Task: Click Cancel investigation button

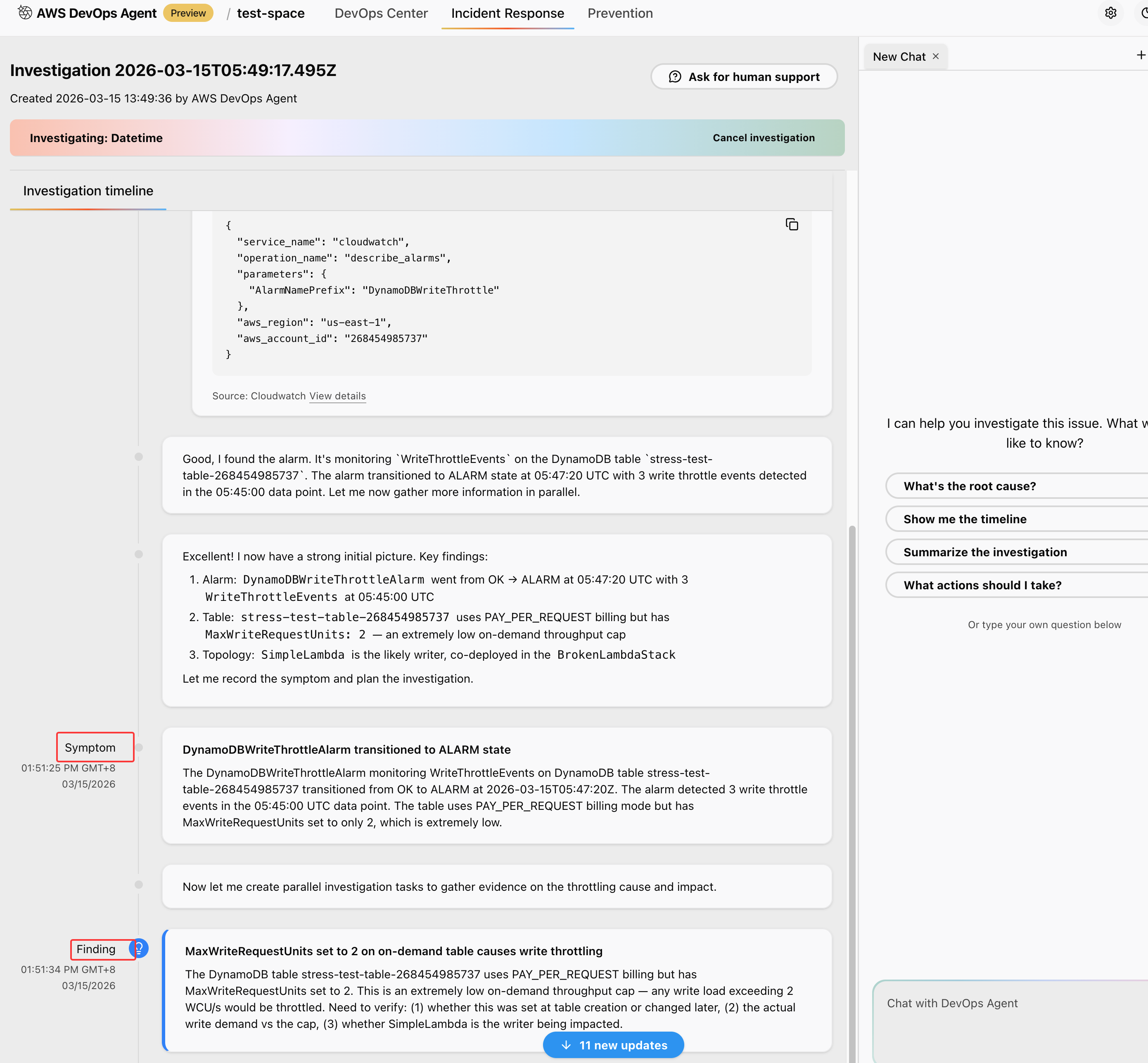Action: (x=763, y=138)
